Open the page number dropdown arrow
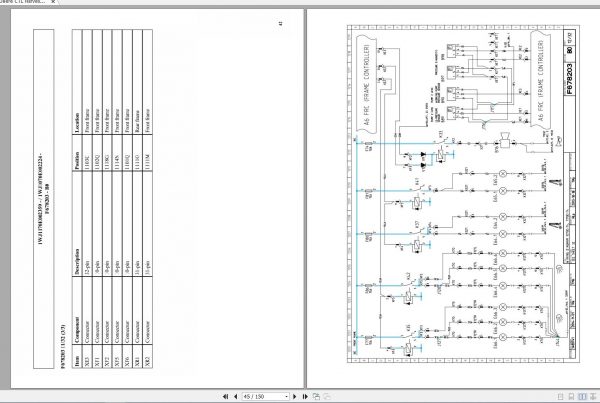The width and height of the screenshot is (600, 403). 286,397
